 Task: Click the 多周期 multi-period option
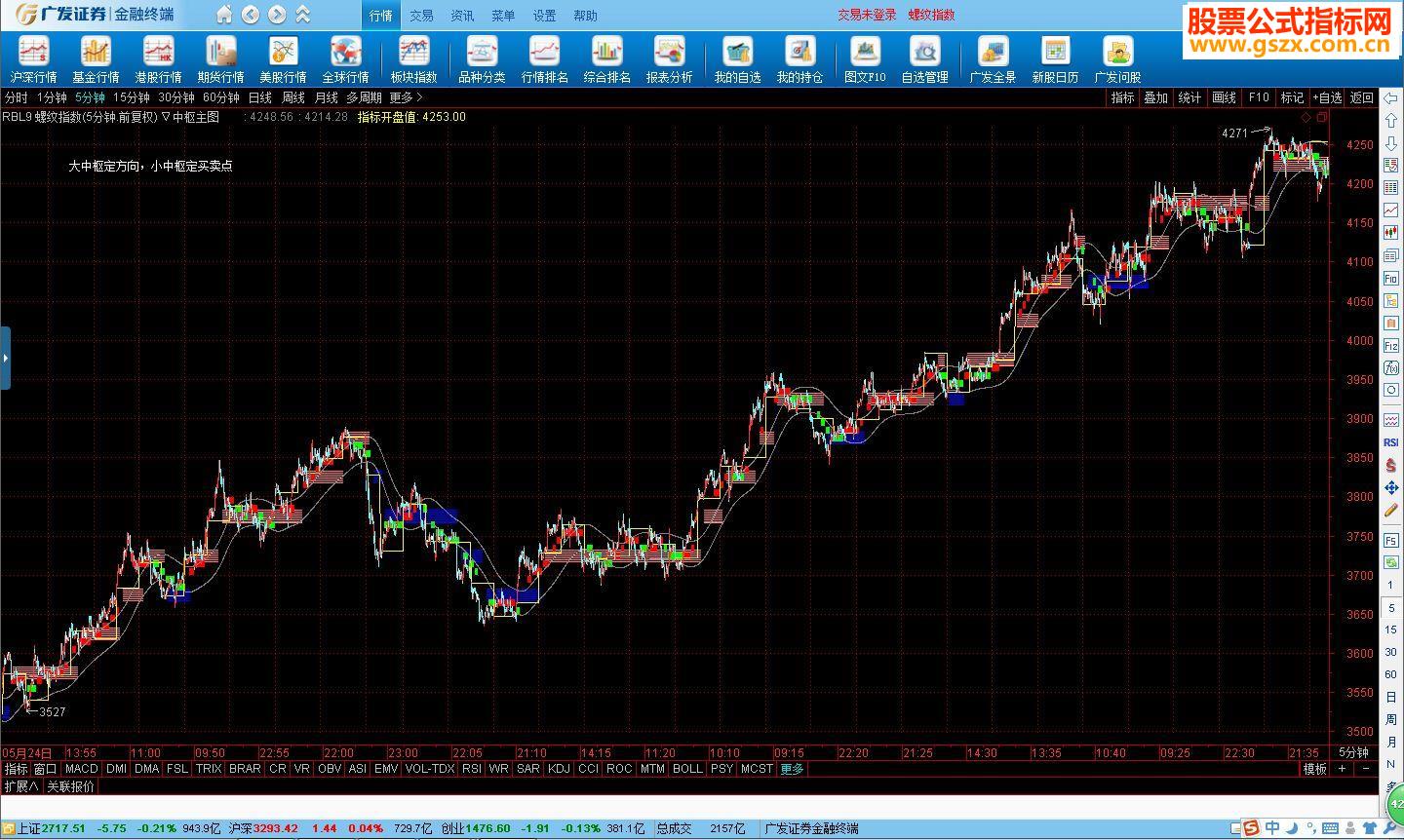(364, 97)
